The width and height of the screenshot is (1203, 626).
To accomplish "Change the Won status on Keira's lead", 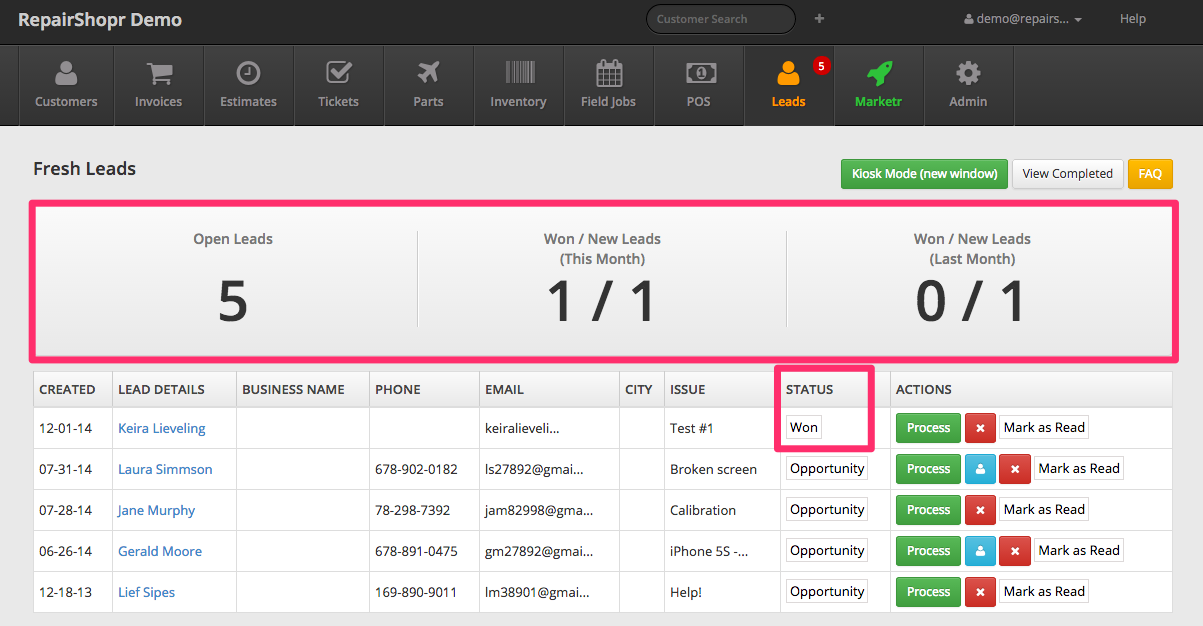I will (804, 428).
